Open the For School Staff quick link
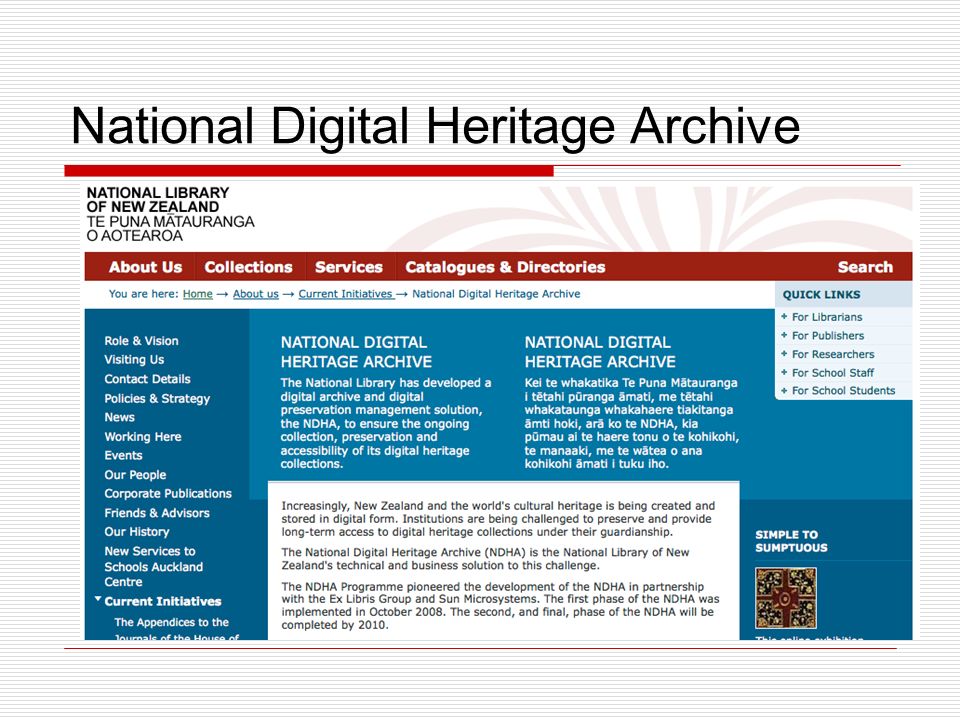 coord(833,372)
